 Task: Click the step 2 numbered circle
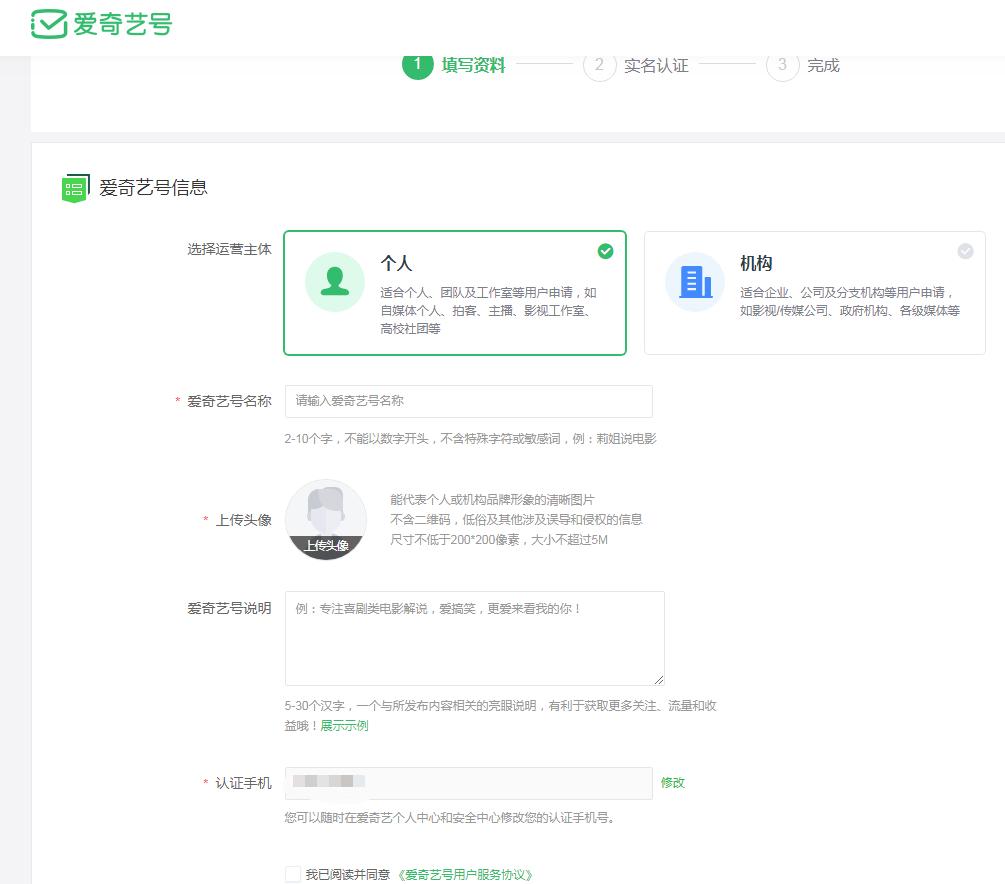point(598,65)
